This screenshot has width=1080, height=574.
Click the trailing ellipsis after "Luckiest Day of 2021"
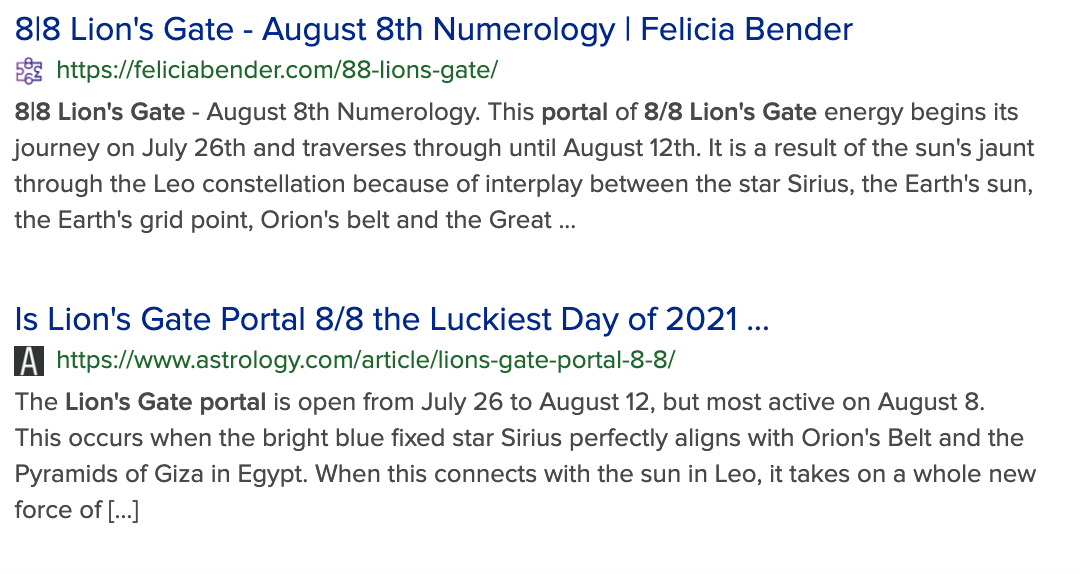click(x=757, y=321)
